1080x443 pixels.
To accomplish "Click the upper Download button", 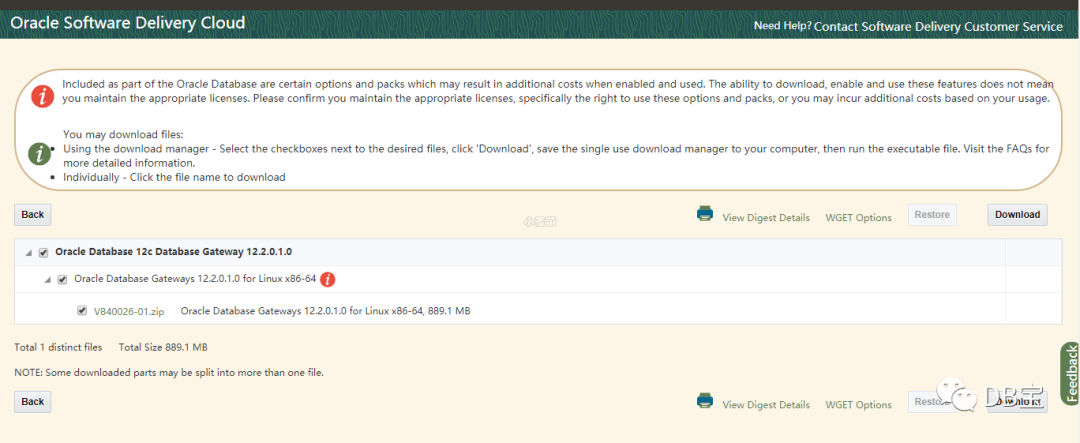I will coord(1017,214).
